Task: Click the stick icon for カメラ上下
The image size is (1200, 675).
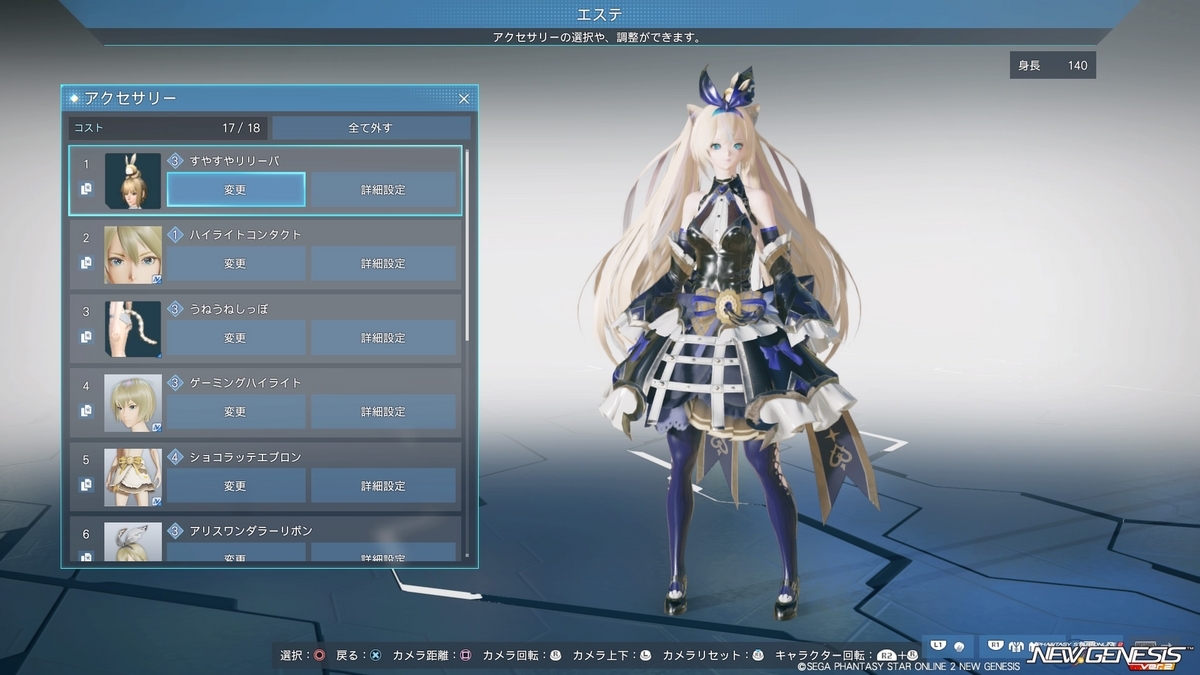Action: coord(645,656)
